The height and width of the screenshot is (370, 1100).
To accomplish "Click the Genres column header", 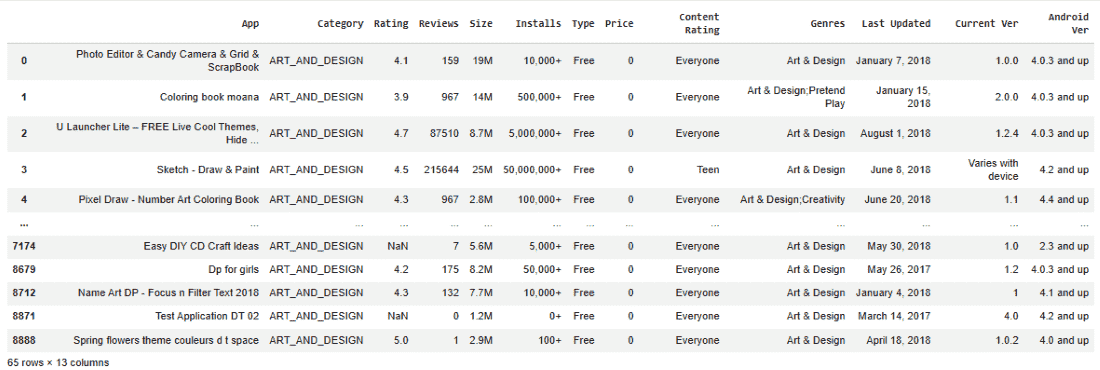I will (828, 23).
